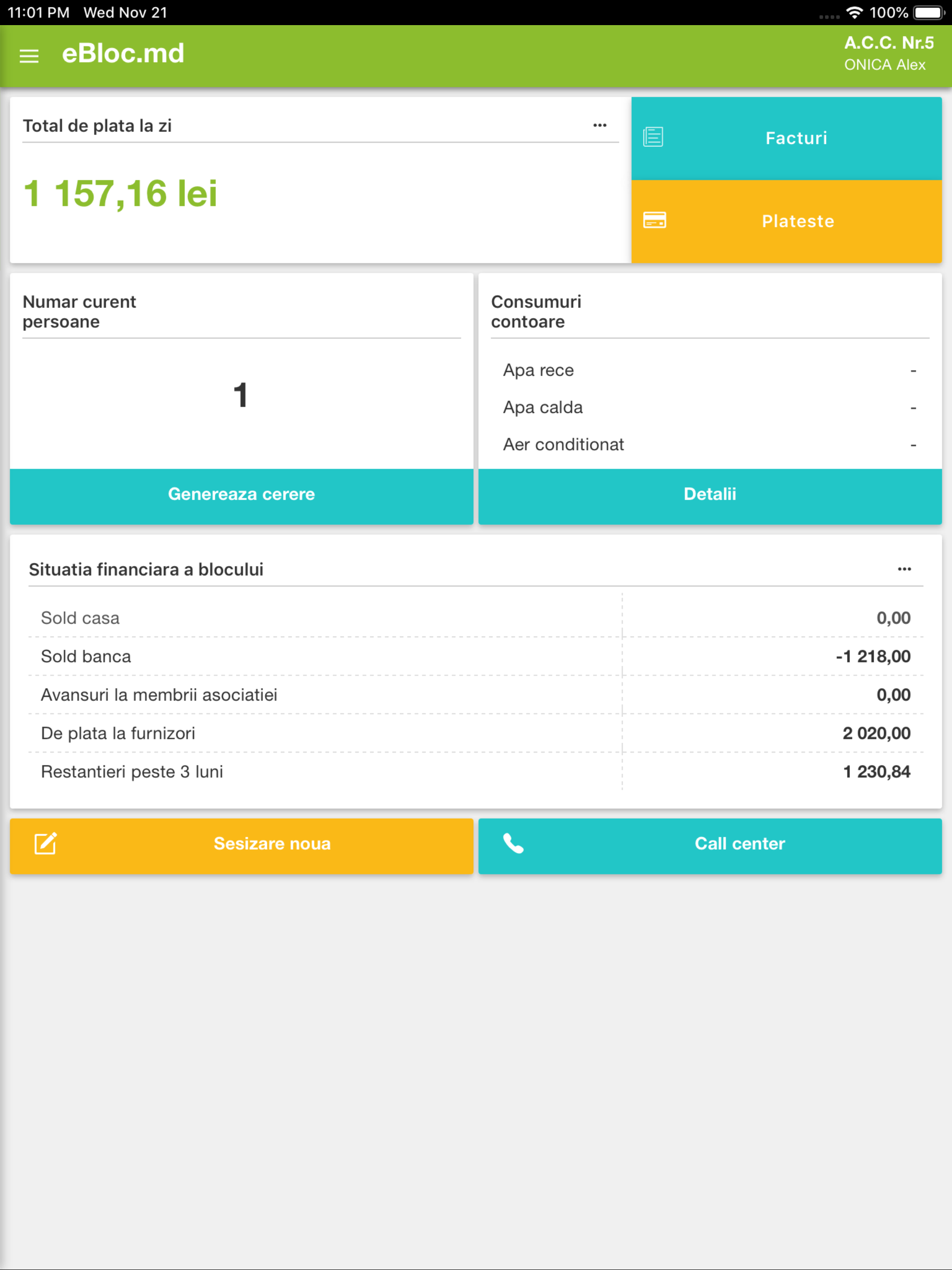Select Avansuri la membrii asociatiei row
Image resolution: width=952 pixels, height=1270 pixels.
point(476,695)
